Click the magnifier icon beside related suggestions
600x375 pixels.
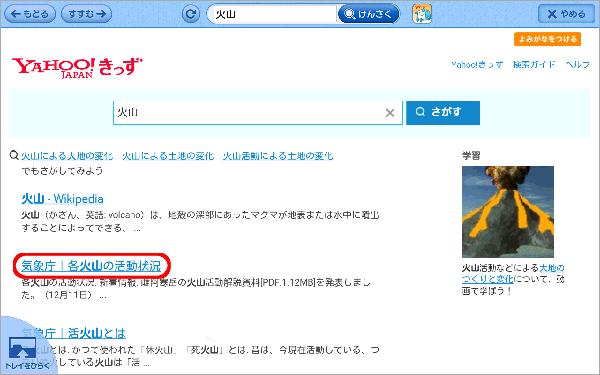(14, 155)
